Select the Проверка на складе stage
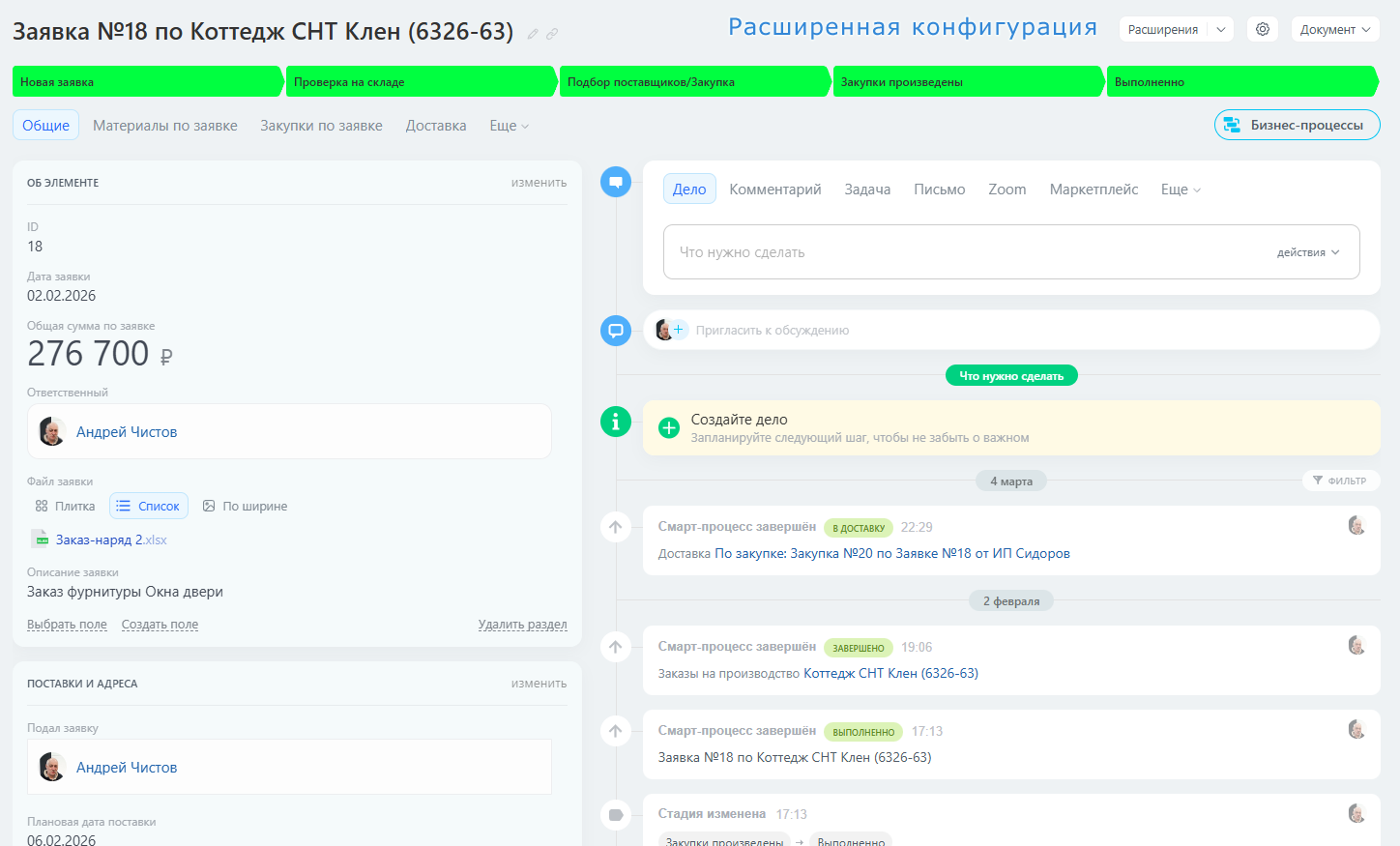Screen dimensions: 1400x846 point(421,82)
